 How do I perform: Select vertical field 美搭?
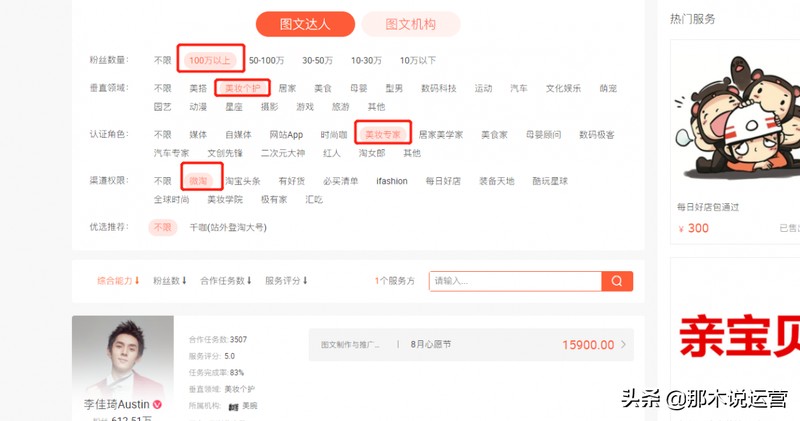click(x=198, y=88)
